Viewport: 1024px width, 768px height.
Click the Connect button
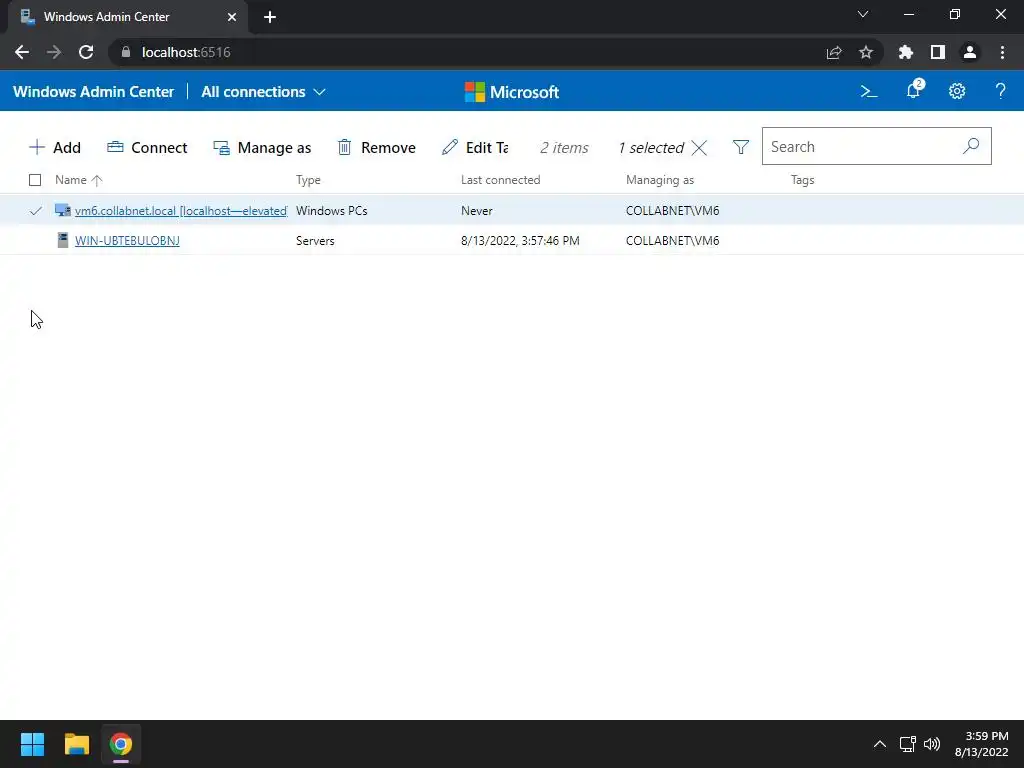pos(147,148)
